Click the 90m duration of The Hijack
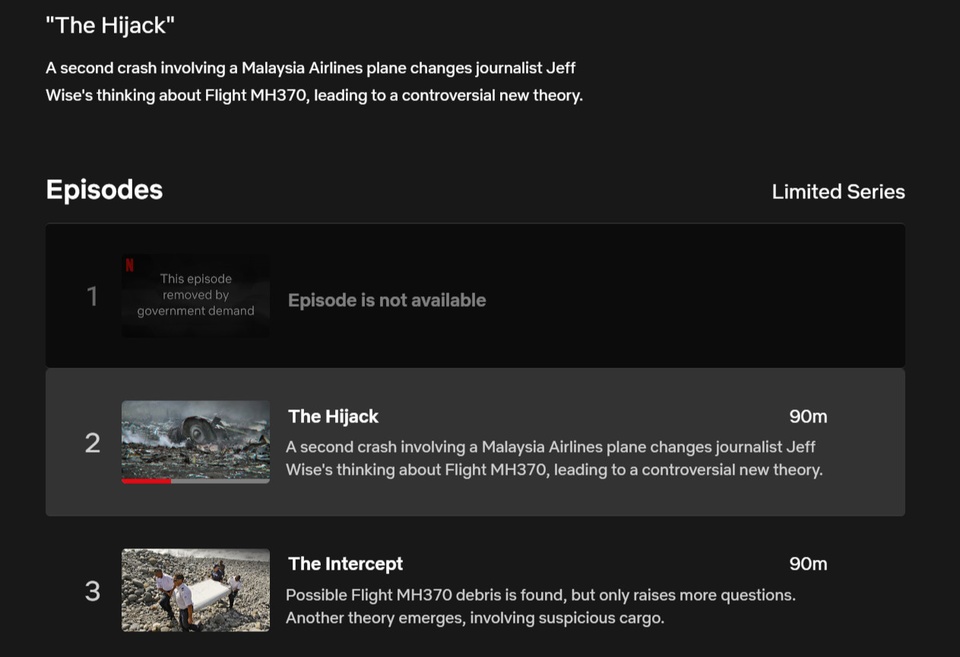 pos(807,416)
